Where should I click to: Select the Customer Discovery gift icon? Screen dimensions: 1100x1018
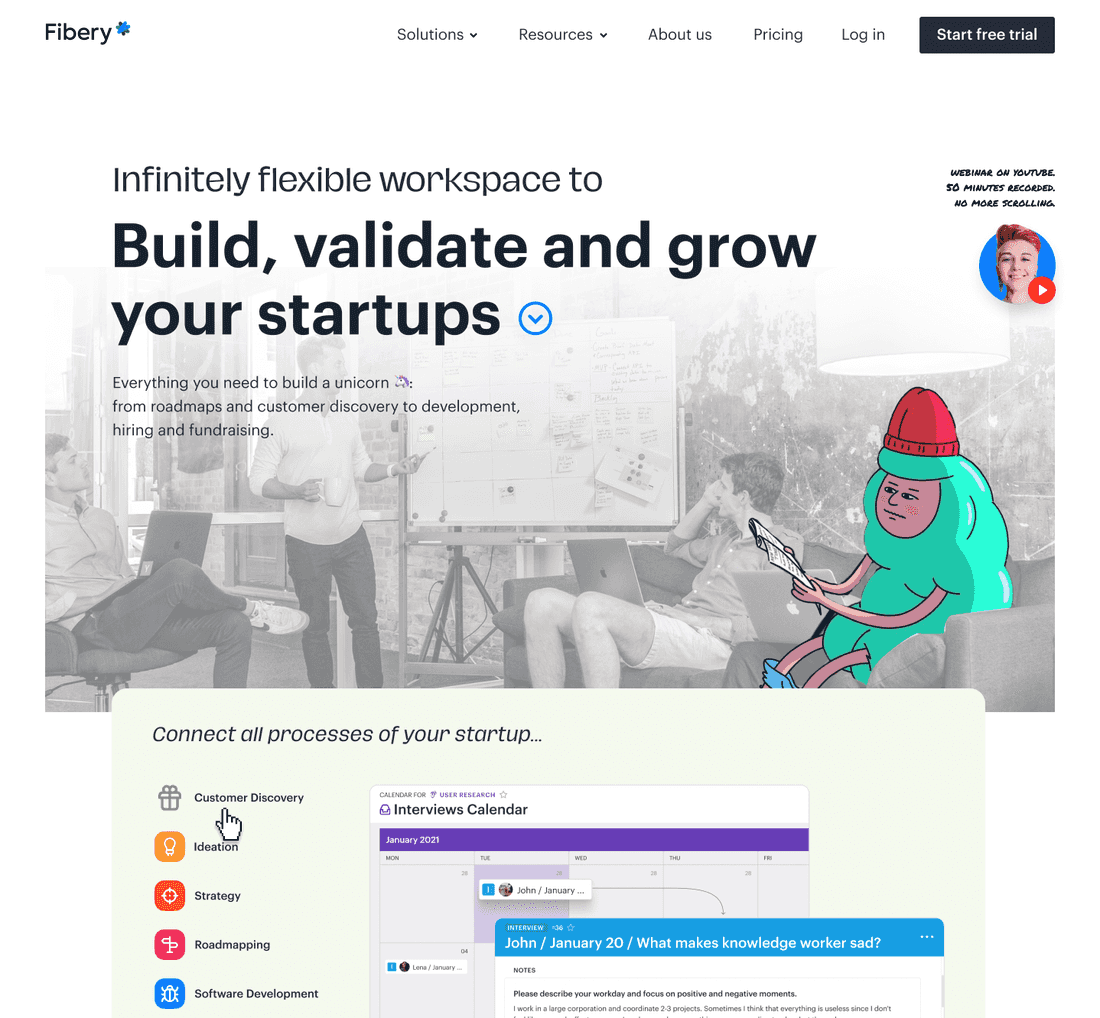pos(170,798)
